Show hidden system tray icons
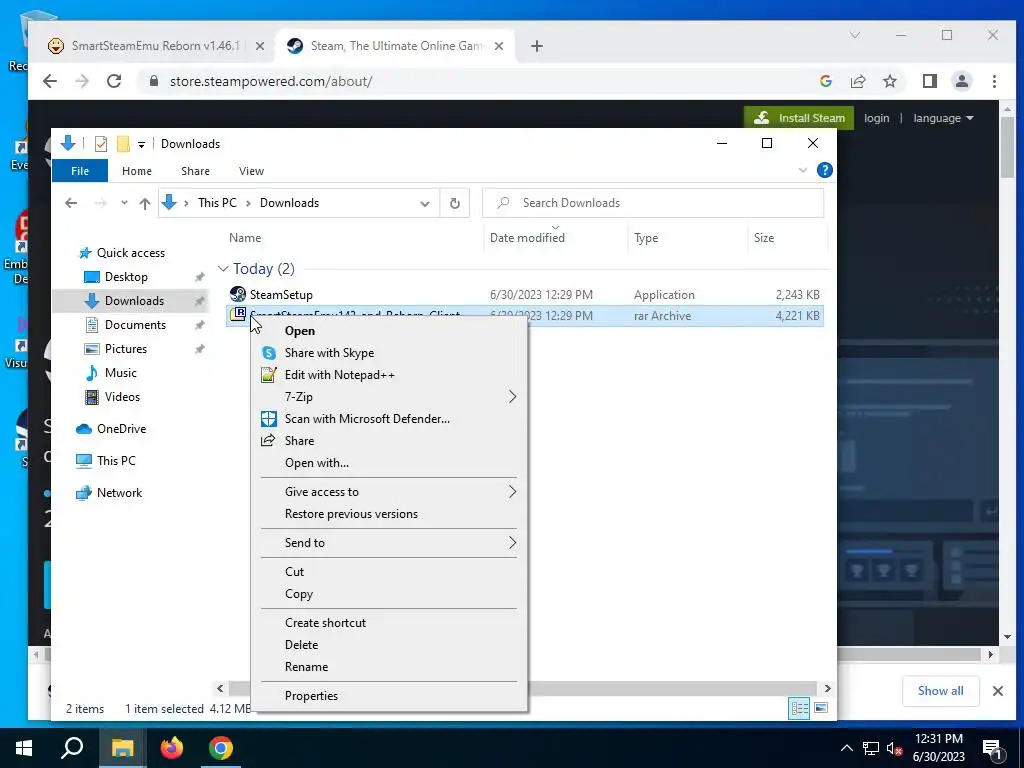The height and width of the screenshot is (768, 1024). [x=846, y=748]
